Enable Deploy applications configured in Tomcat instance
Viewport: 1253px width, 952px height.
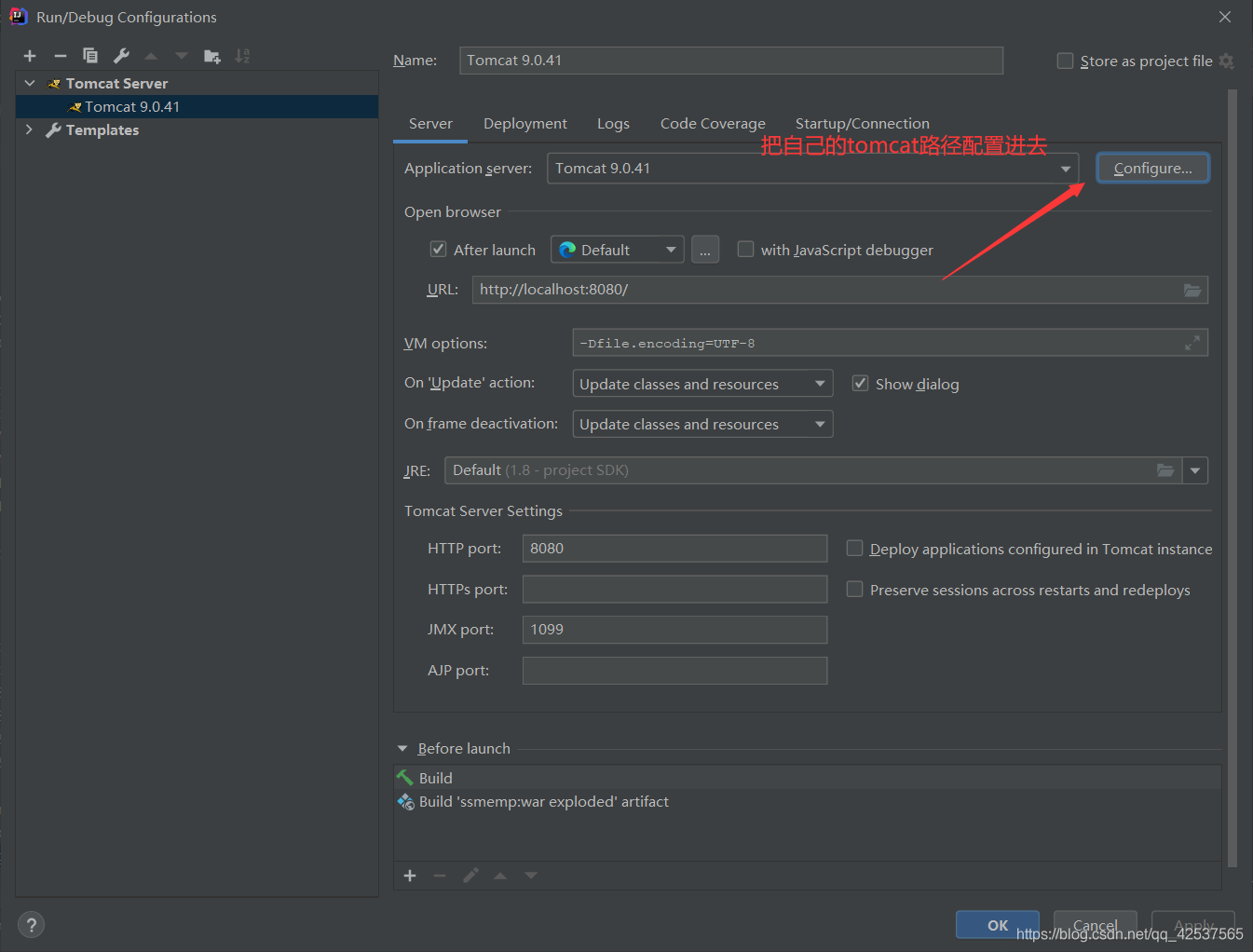point(854,548)
